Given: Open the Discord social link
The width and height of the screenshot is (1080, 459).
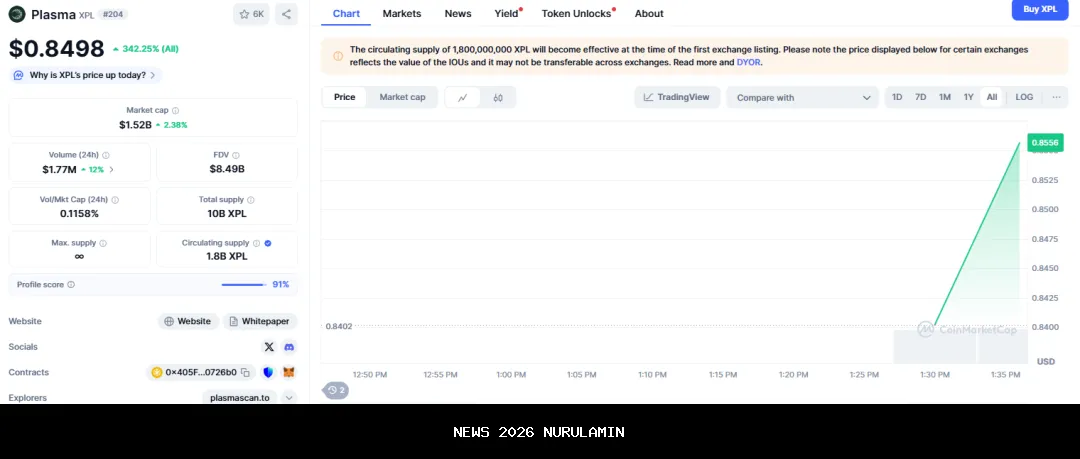Looking at the screenshot, I should click(x=289, y=347).
